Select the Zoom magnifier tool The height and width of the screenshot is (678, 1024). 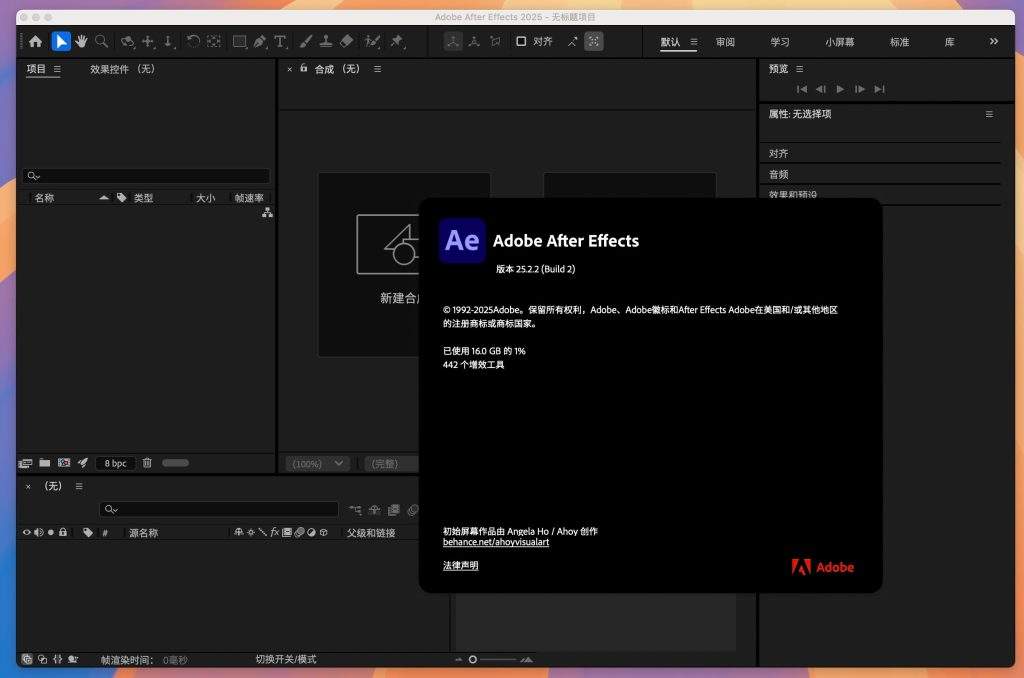pyautogui.click(x=101, y=41)
